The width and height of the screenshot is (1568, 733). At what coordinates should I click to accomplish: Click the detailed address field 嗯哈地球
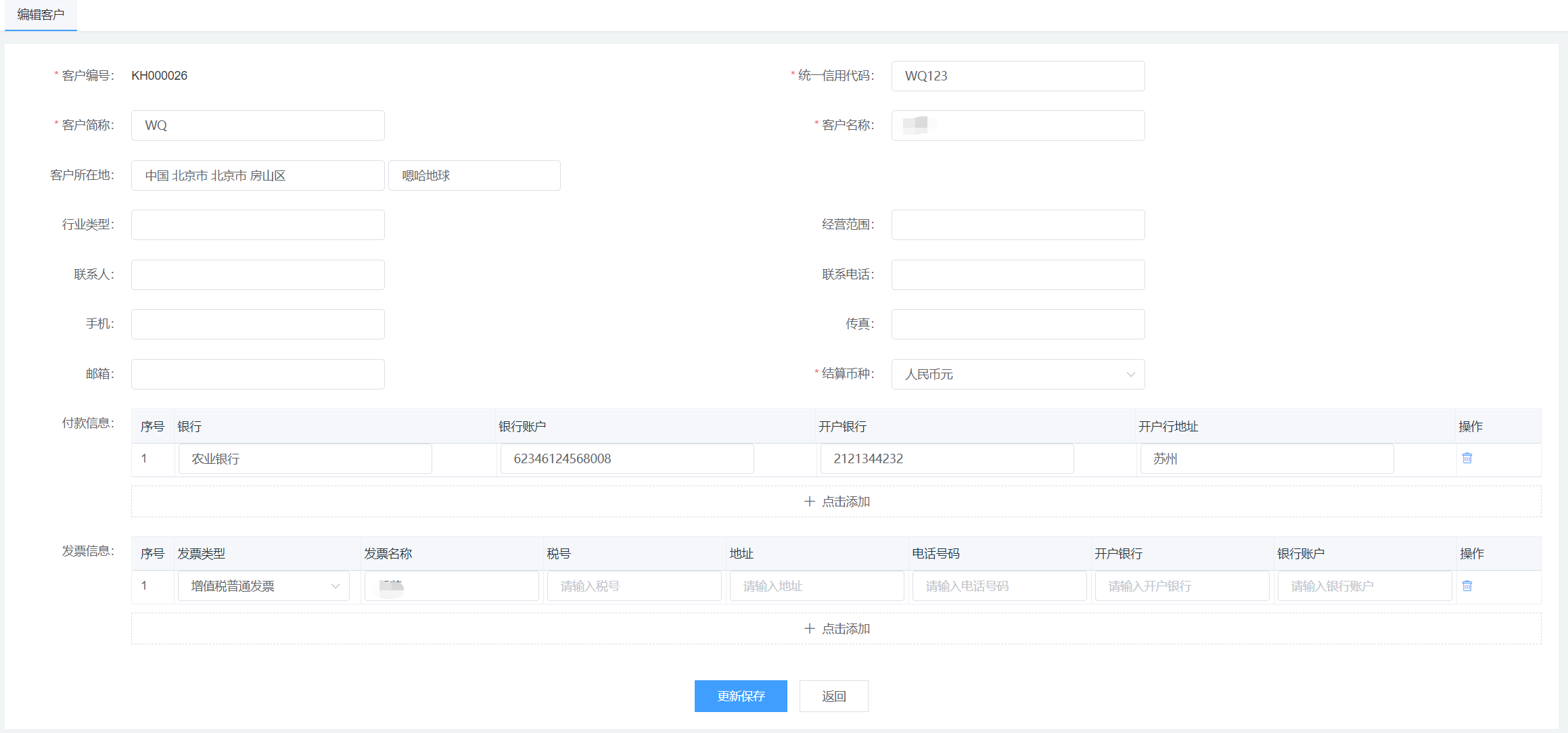pyautogui.click(x=474, y=176)
